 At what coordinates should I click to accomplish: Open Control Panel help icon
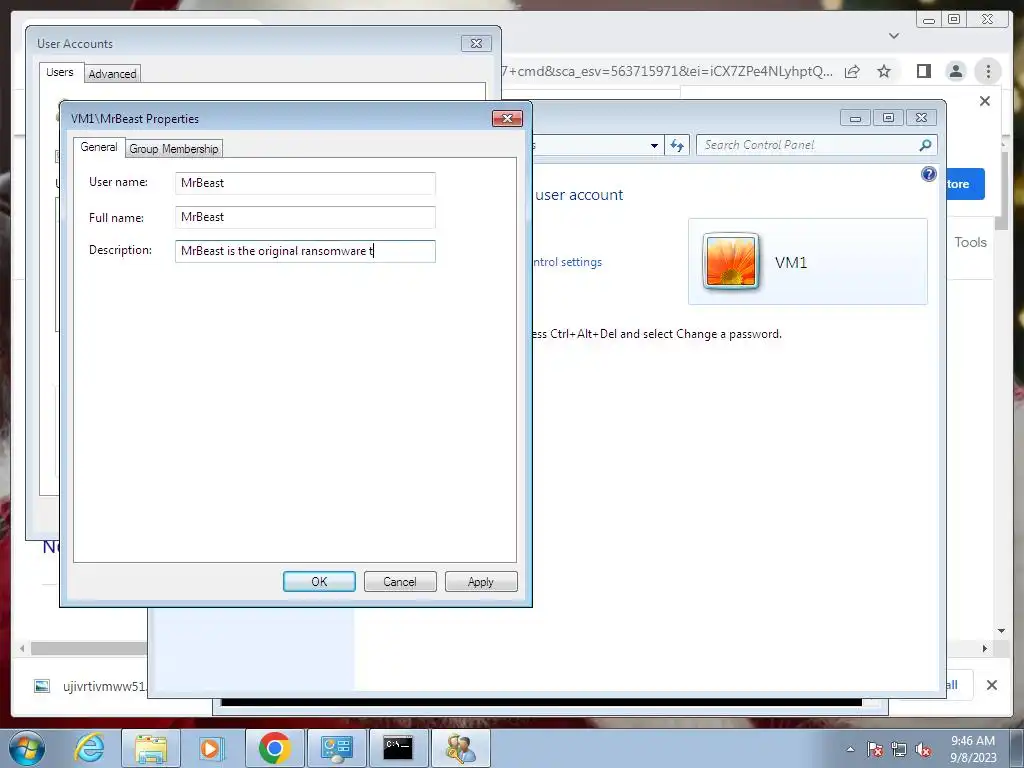(x=928, y=174)
